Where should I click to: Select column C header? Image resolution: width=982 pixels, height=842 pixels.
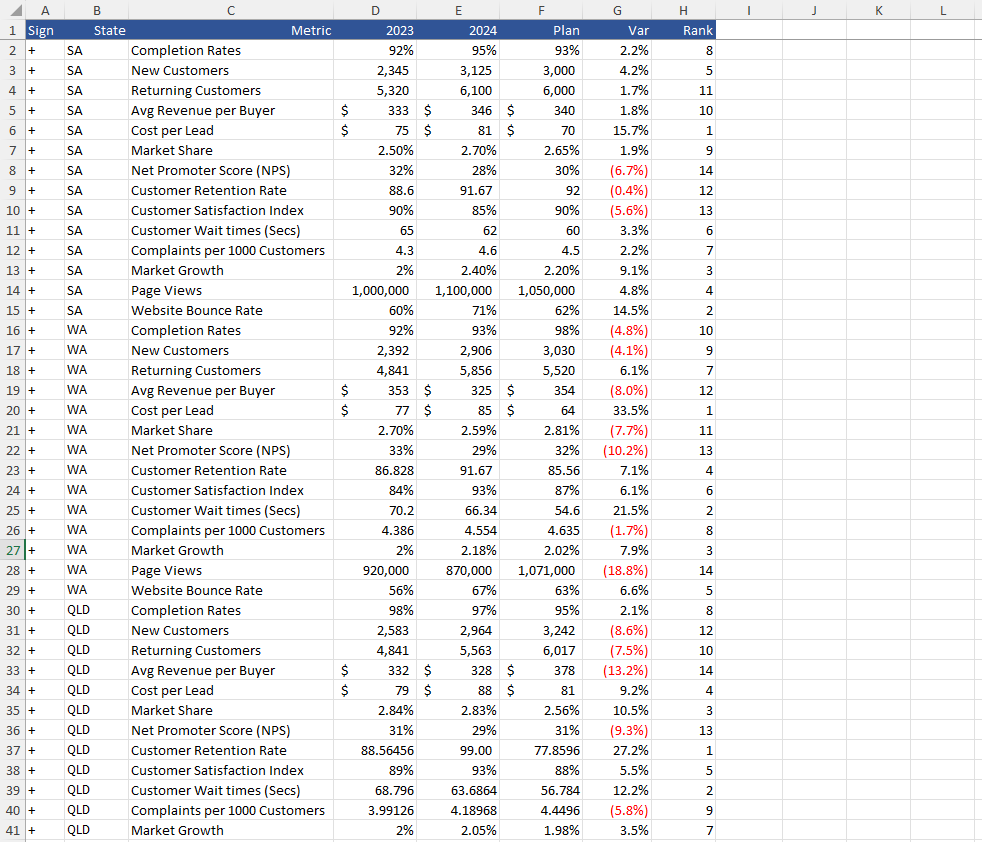tap(231, 10)
